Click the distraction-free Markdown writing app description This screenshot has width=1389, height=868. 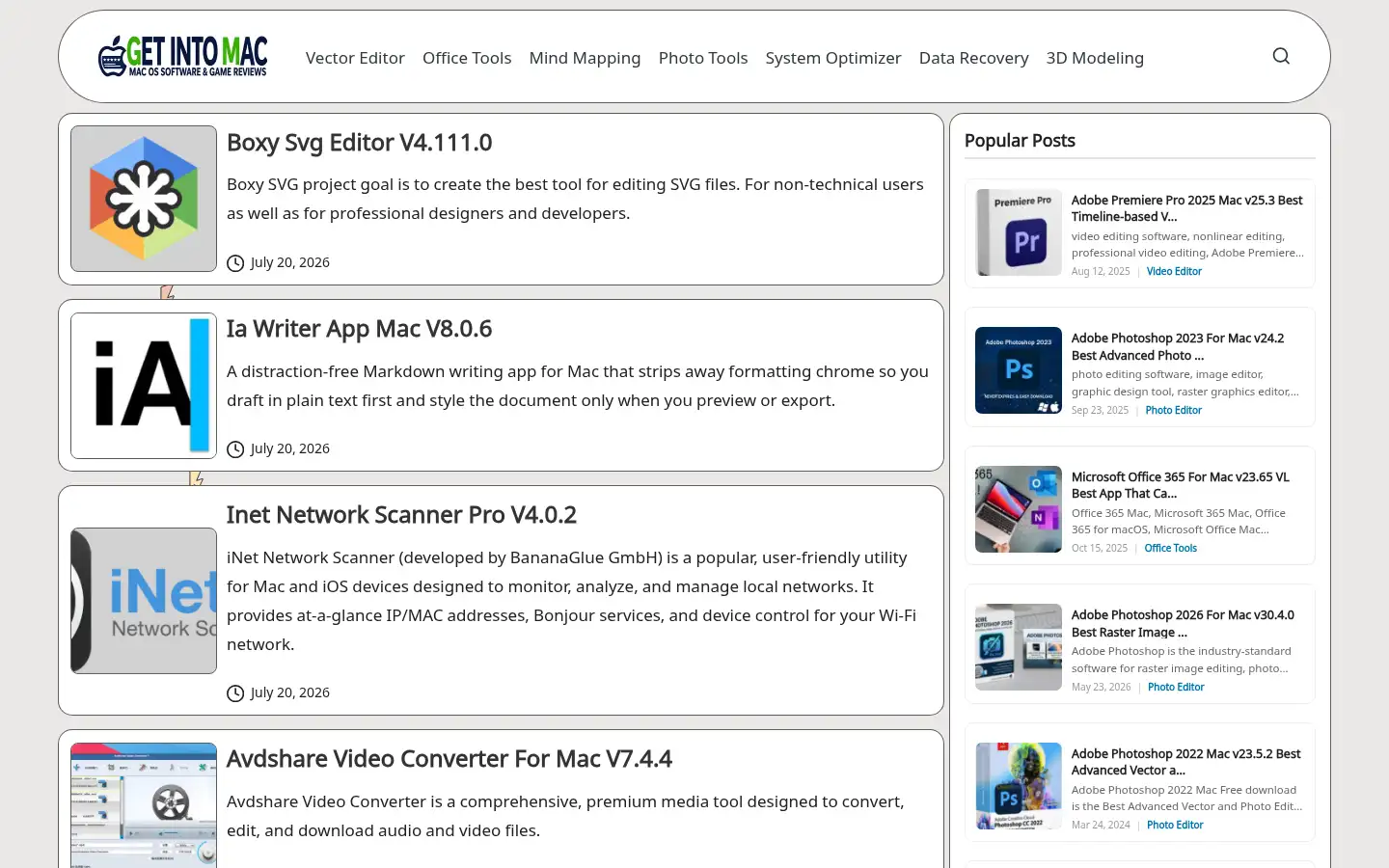coord(578,386)
